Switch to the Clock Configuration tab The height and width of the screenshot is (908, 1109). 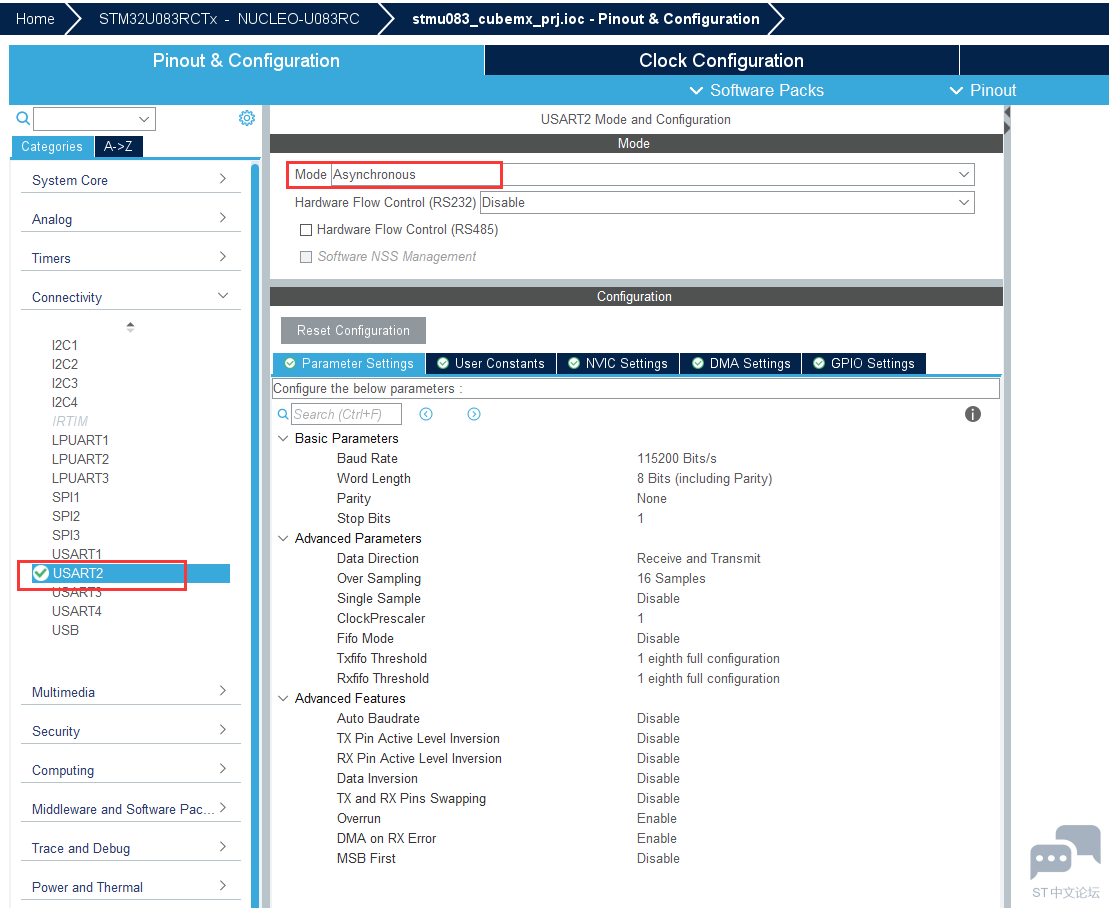coord(721,60)
